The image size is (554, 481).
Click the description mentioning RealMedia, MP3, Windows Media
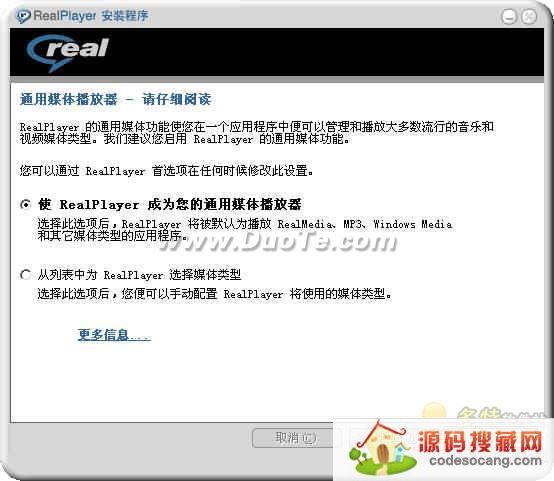[x=244, y=230]
